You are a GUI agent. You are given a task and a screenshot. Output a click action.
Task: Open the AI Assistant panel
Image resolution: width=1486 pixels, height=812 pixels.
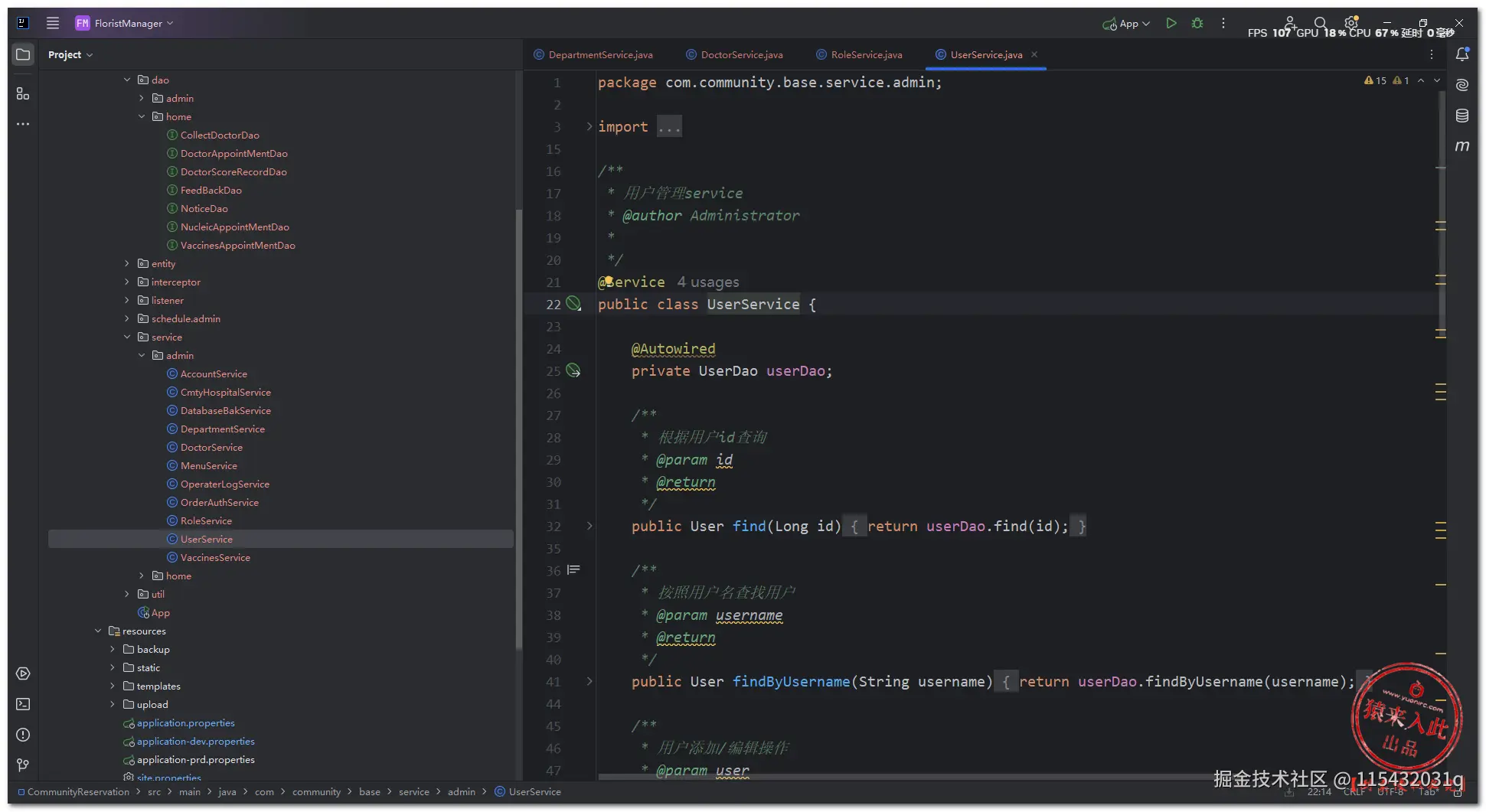pos(1462,85)
